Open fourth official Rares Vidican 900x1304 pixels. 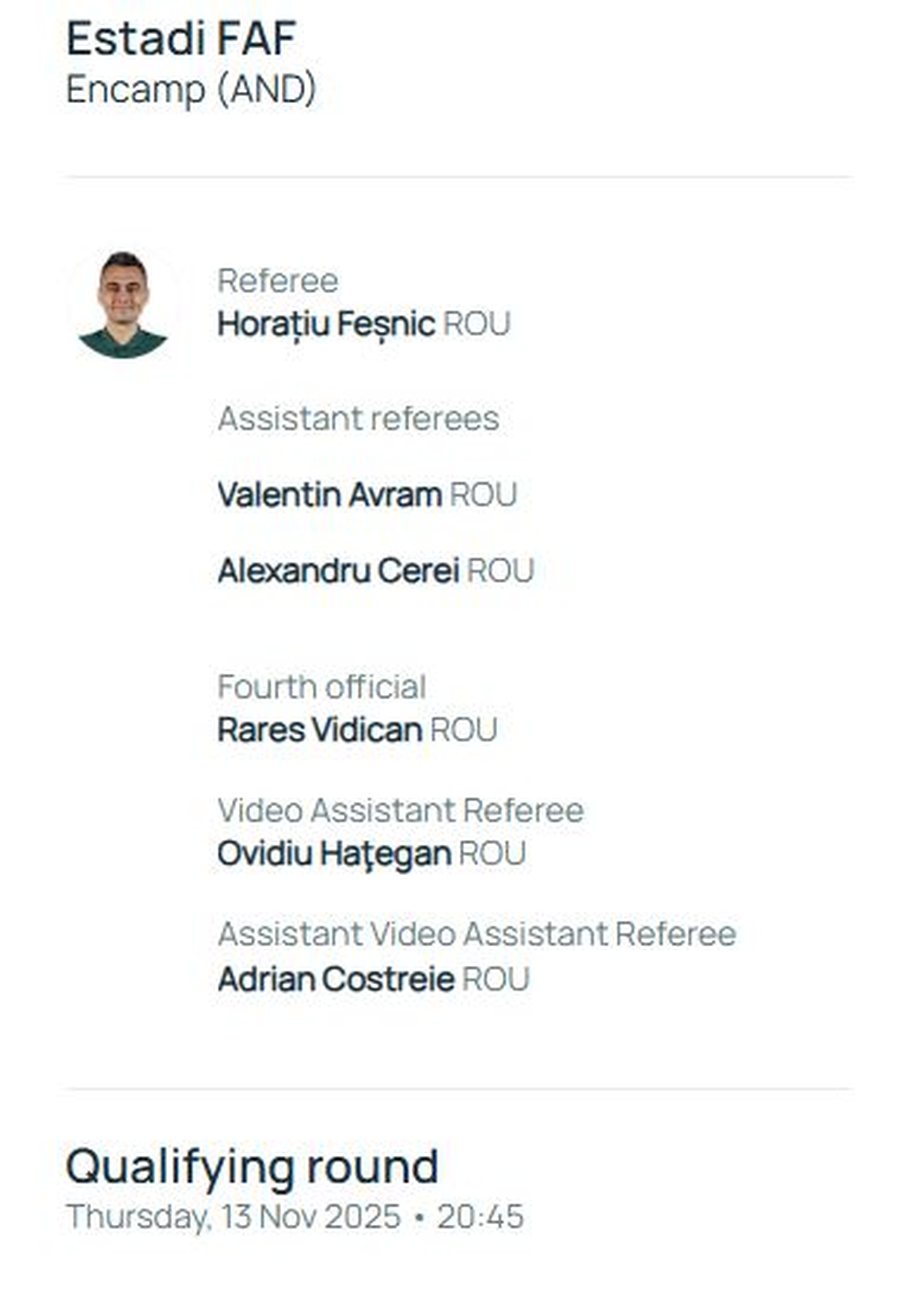tap(319, 730)
